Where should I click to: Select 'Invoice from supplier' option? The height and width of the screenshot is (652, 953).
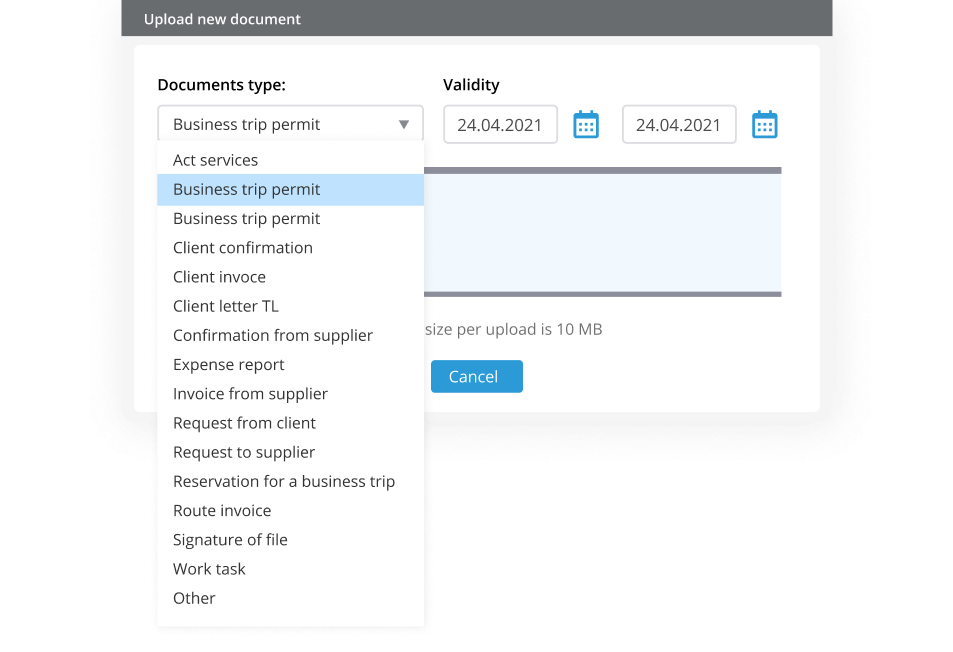point(250,393)
